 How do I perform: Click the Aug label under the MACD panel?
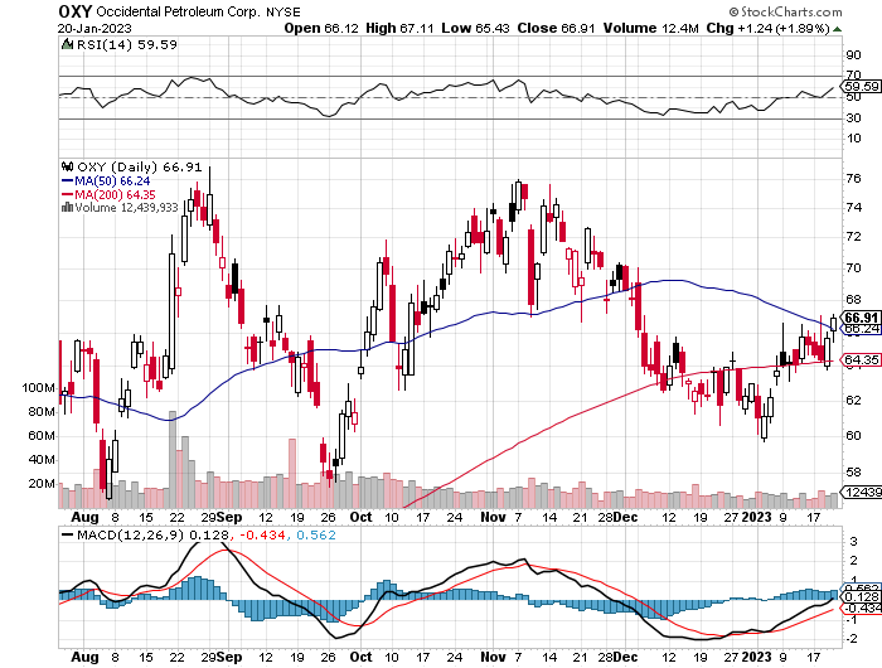coord(85,657)
